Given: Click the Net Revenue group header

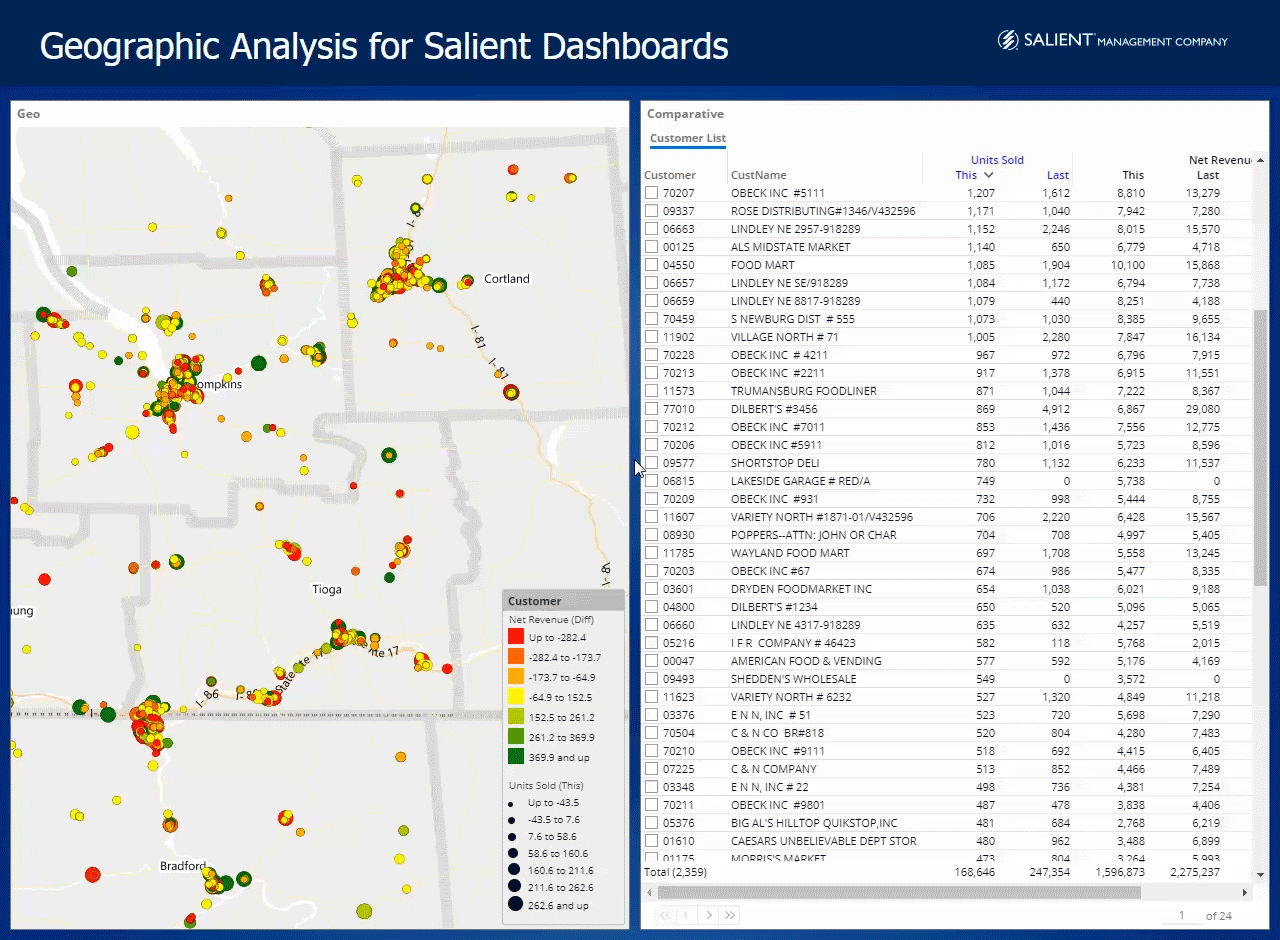Looking at the screenshot, I should 1220,160.
